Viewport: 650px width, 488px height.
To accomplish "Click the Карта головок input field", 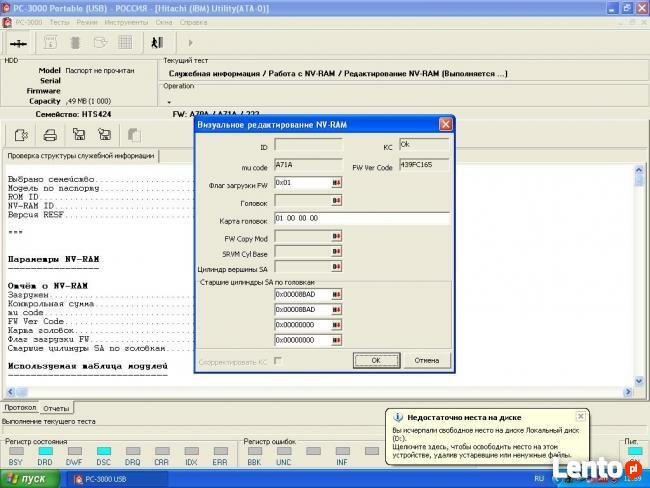I will (360, 219).
